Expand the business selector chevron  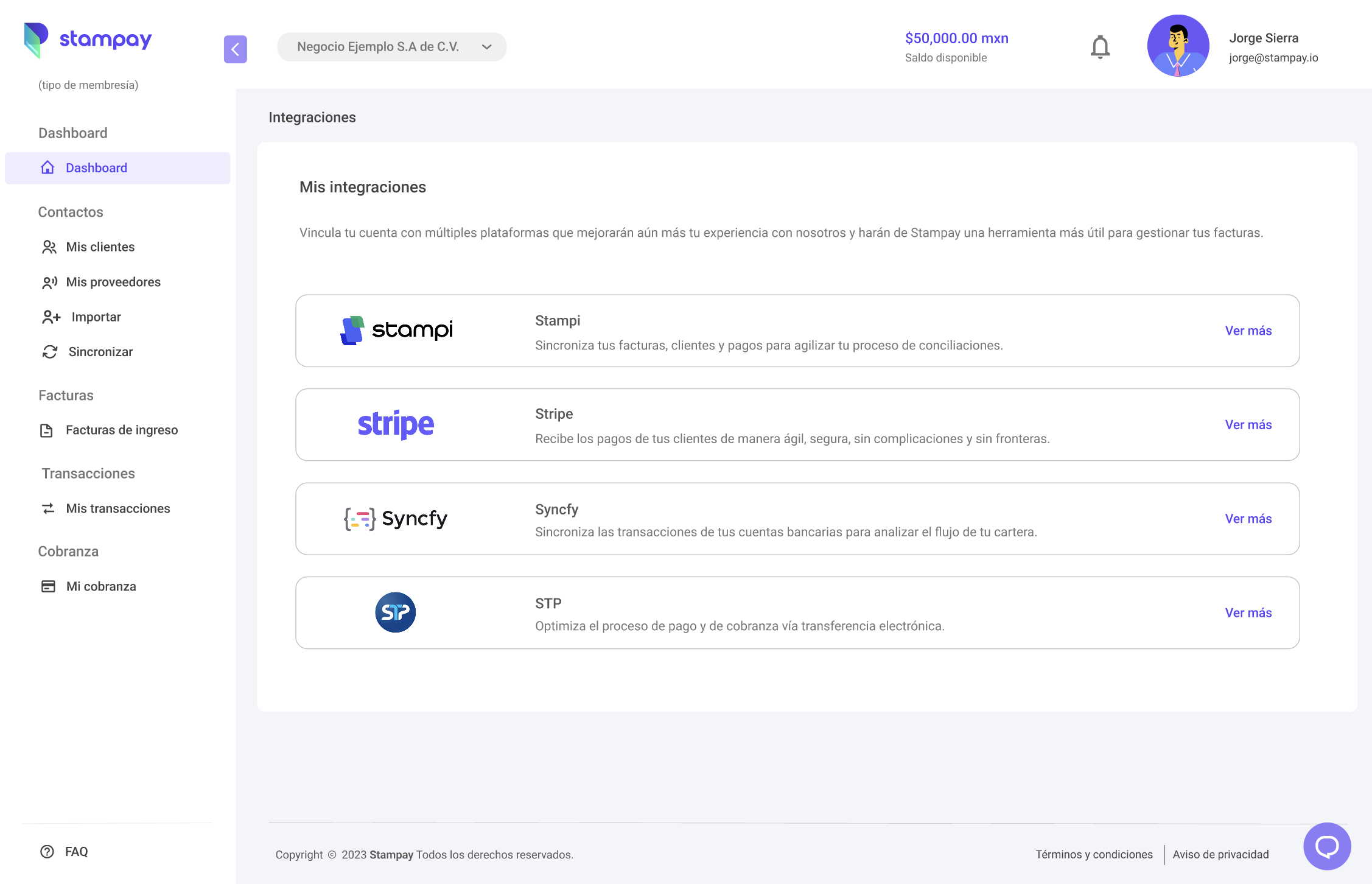click(x=486, y=46)
